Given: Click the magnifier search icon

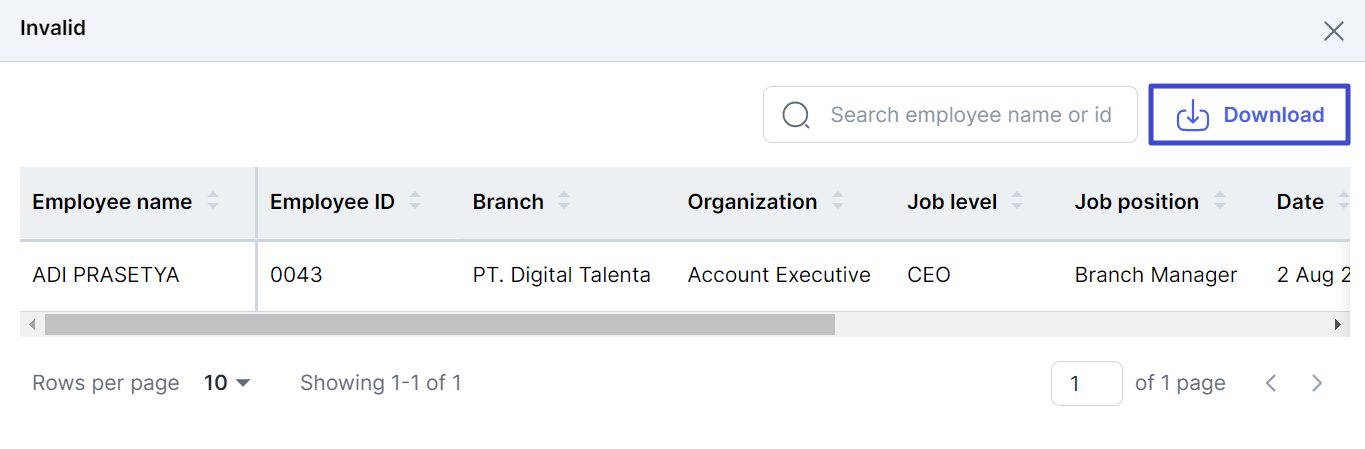Looking at the screenshot, I should point(796,115).
